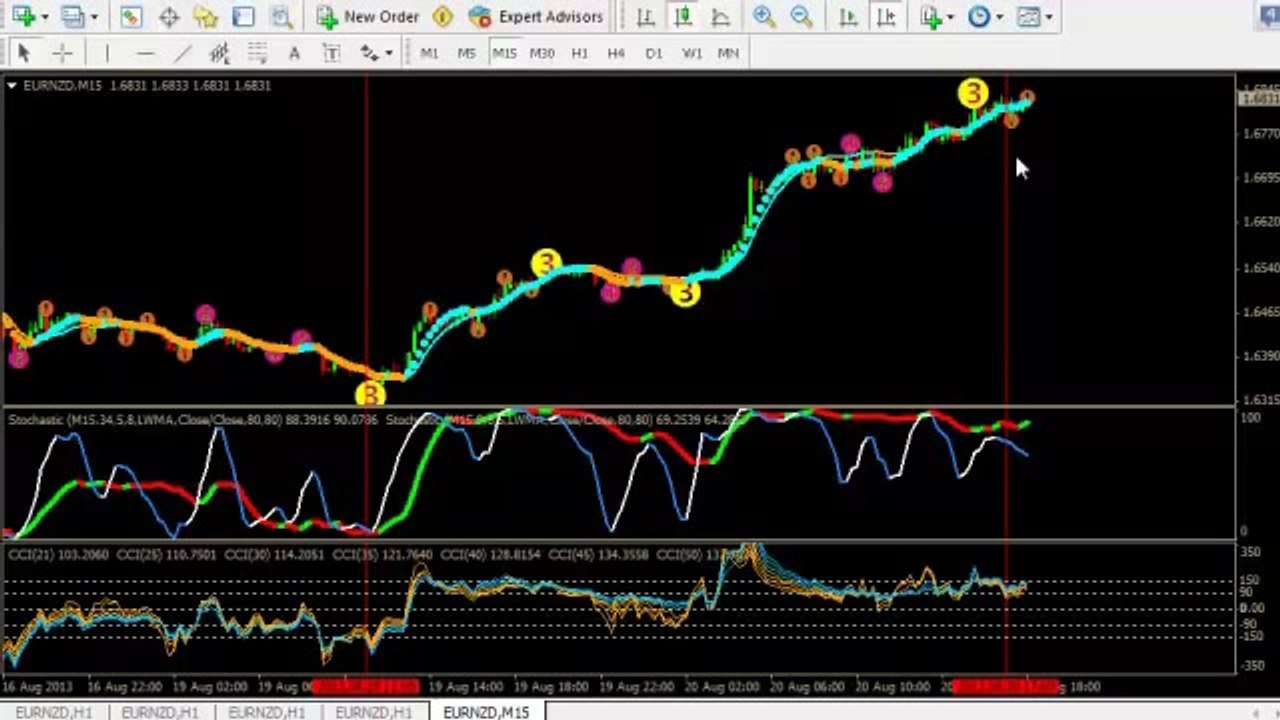This screenshot has height=720, width=1280.
Task: Select the crosshair tool
Action: [x=62, y=53]
